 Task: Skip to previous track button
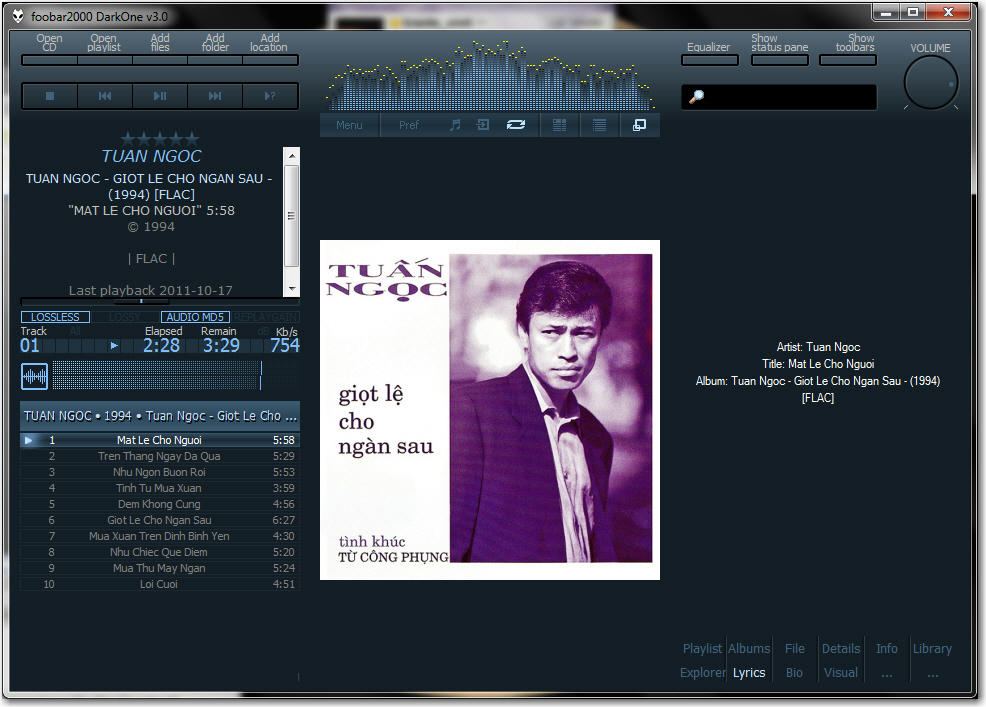pyautogui.click(x=105, y=96)
